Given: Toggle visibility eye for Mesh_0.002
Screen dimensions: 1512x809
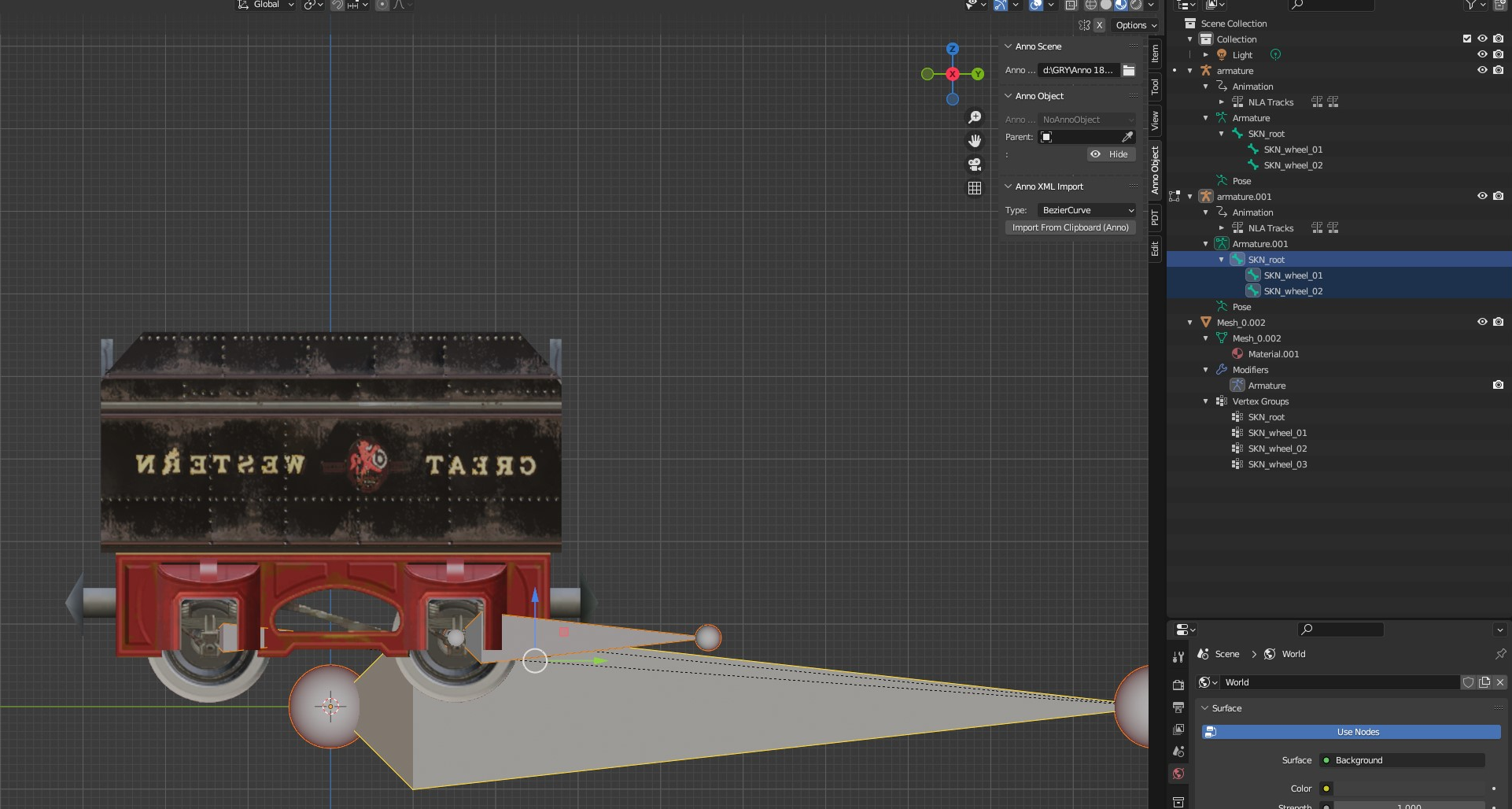Looking at the screenshot, I should pos(1482,322).
